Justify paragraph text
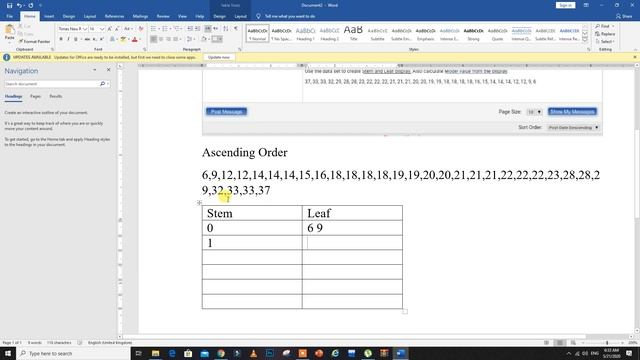Image resolution: width=640 pixels, height=360 pixels. click(176, 39)
